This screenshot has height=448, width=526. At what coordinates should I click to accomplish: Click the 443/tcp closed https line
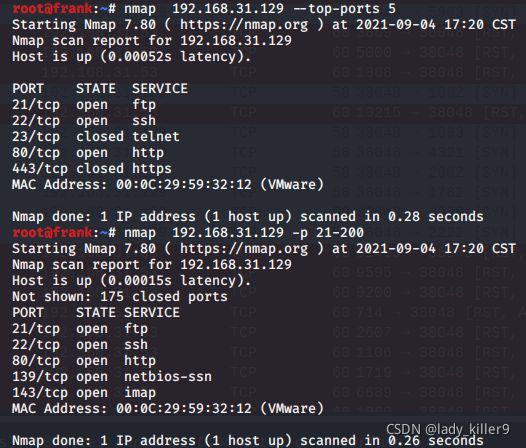[92, 169]
